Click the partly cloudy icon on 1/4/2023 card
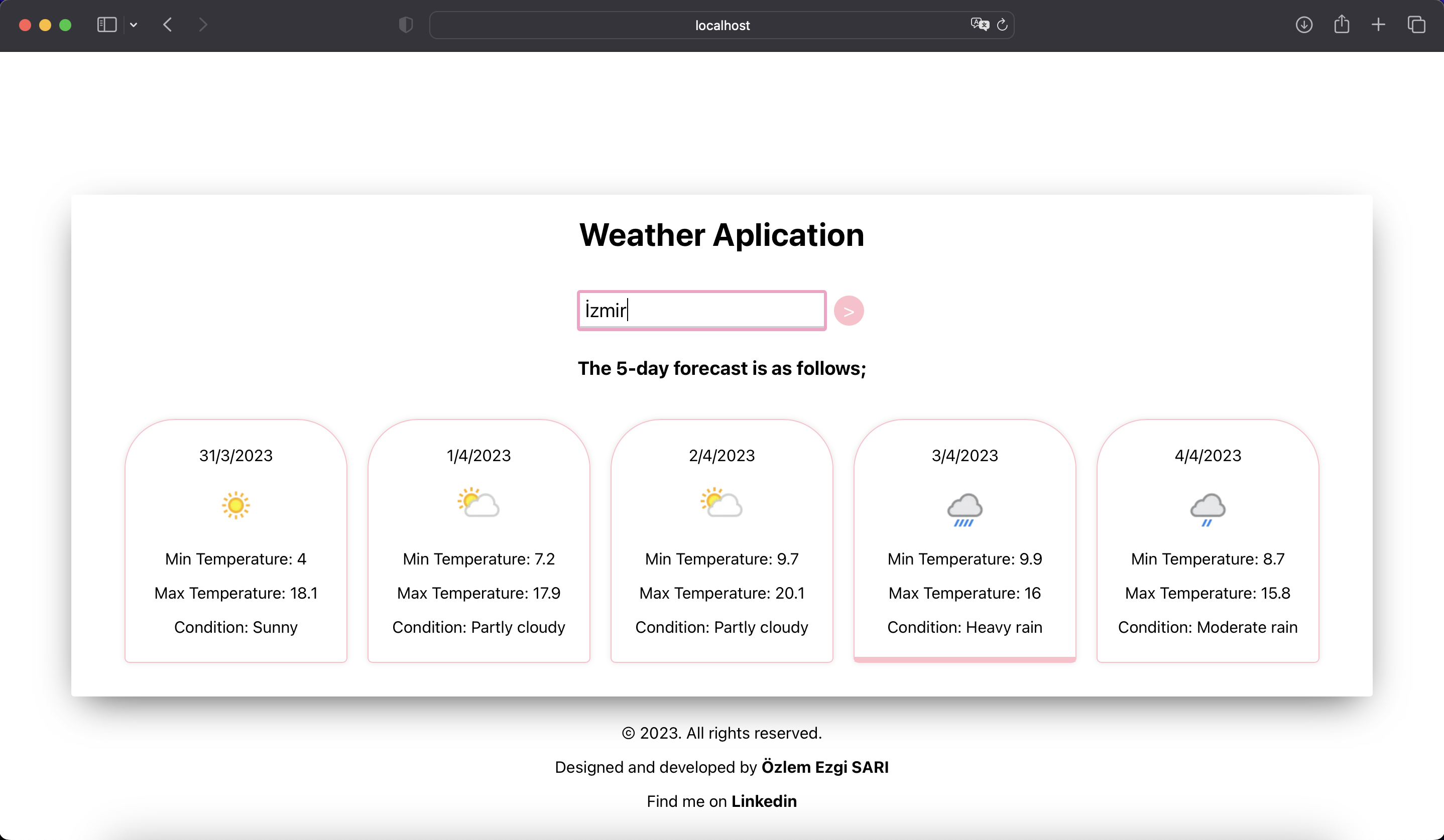This screenshot has height=840, width=1444. tap(478, 503)
